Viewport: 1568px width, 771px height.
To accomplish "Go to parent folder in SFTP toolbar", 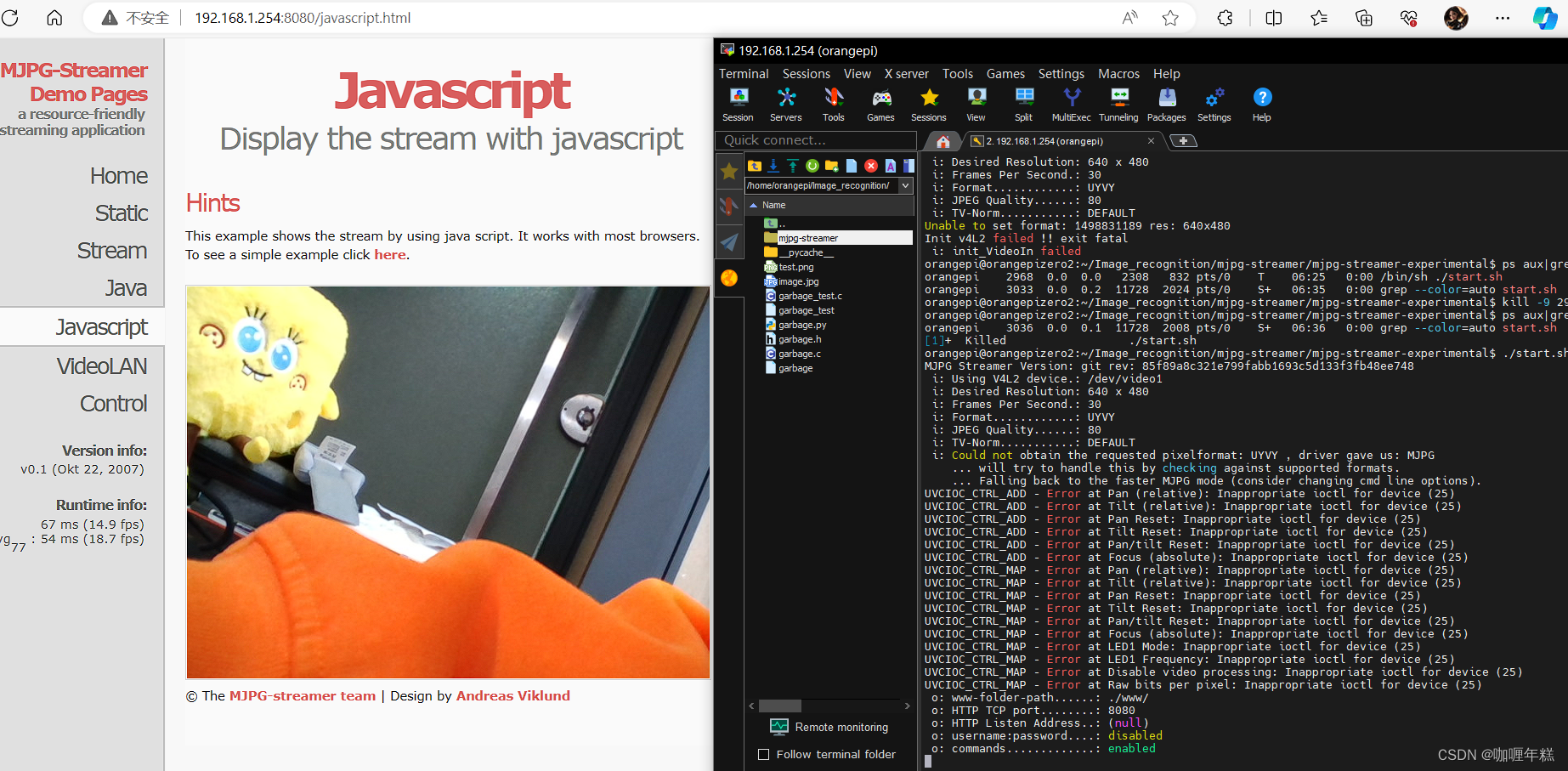I will tap(755, 166).
